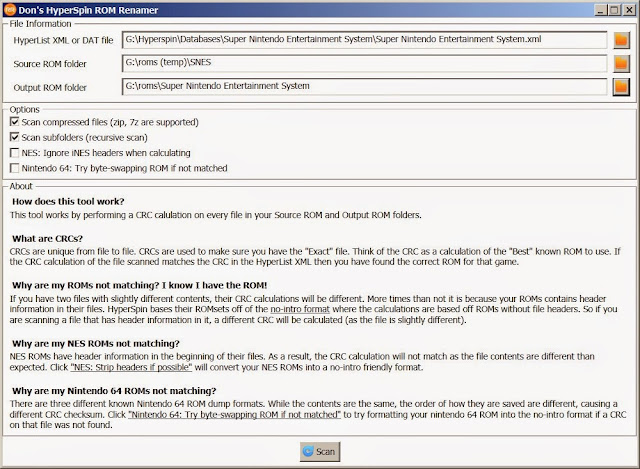Click the 'Output ROM folder' label
The image size is (640, 469).
click(x=50, y=88)
